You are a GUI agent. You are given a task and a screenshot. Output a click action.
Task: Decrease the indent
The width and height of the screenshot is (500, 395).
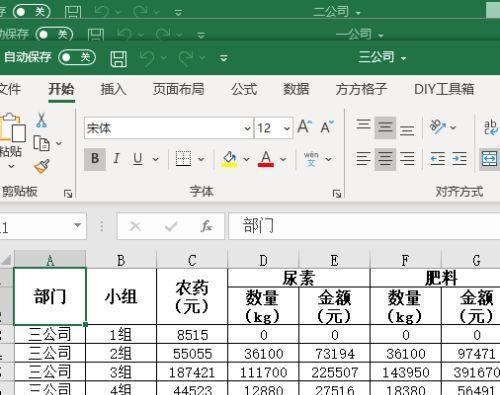click(438, 159)
